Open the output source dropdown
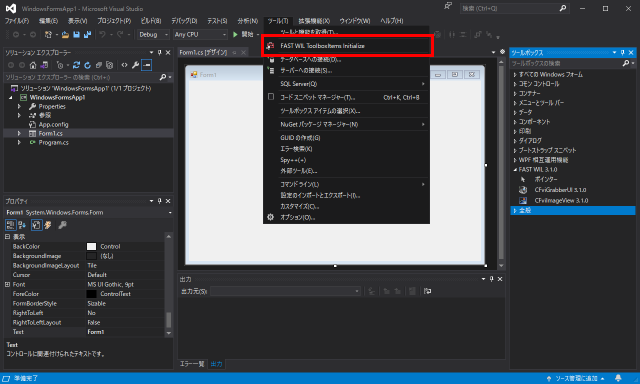This screenshot has width=640, height=384. tap(285, 291)
